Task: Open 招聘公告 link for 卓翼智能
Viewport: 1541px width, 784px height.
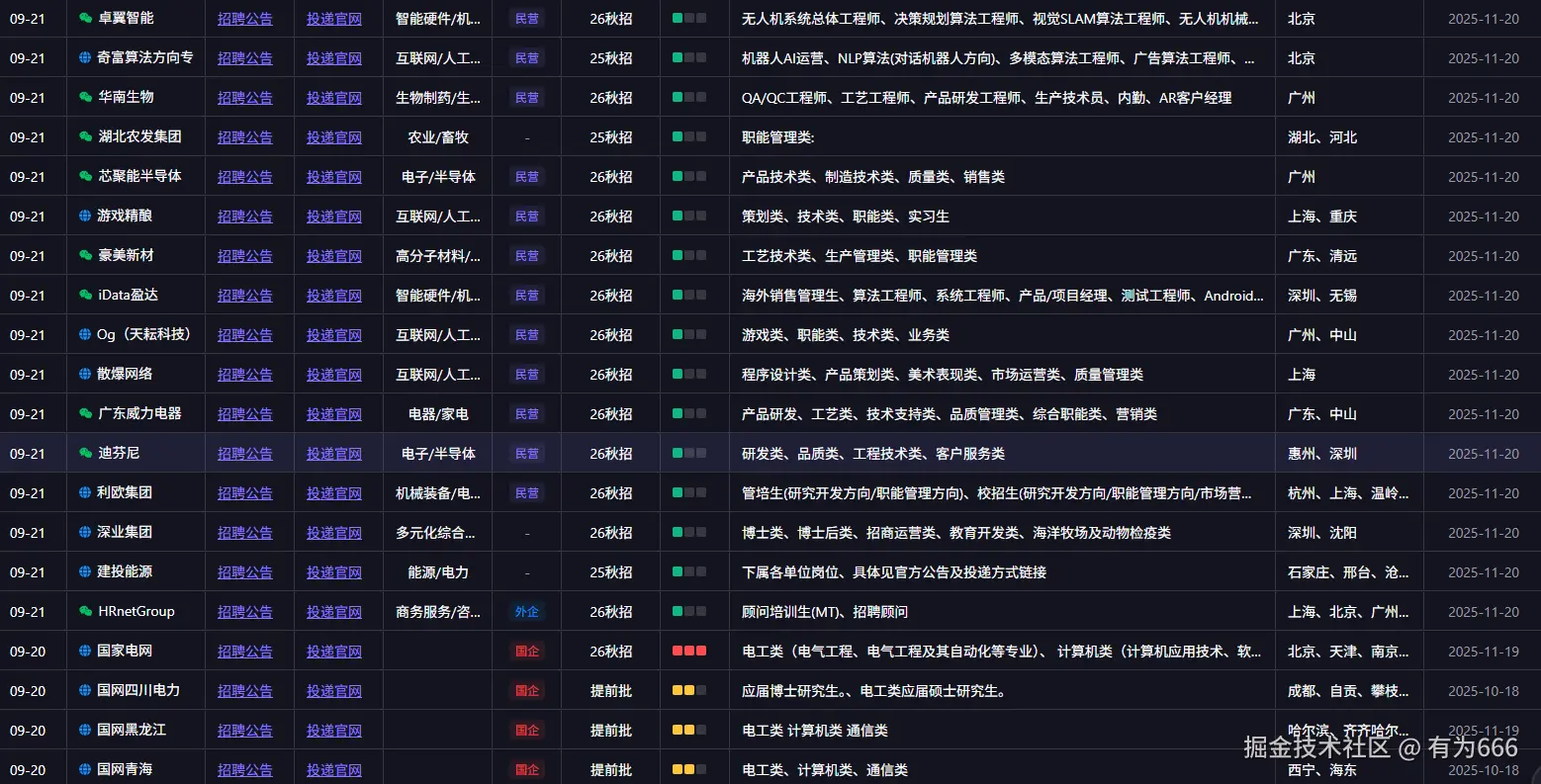Action: click(x=245, y=19)
